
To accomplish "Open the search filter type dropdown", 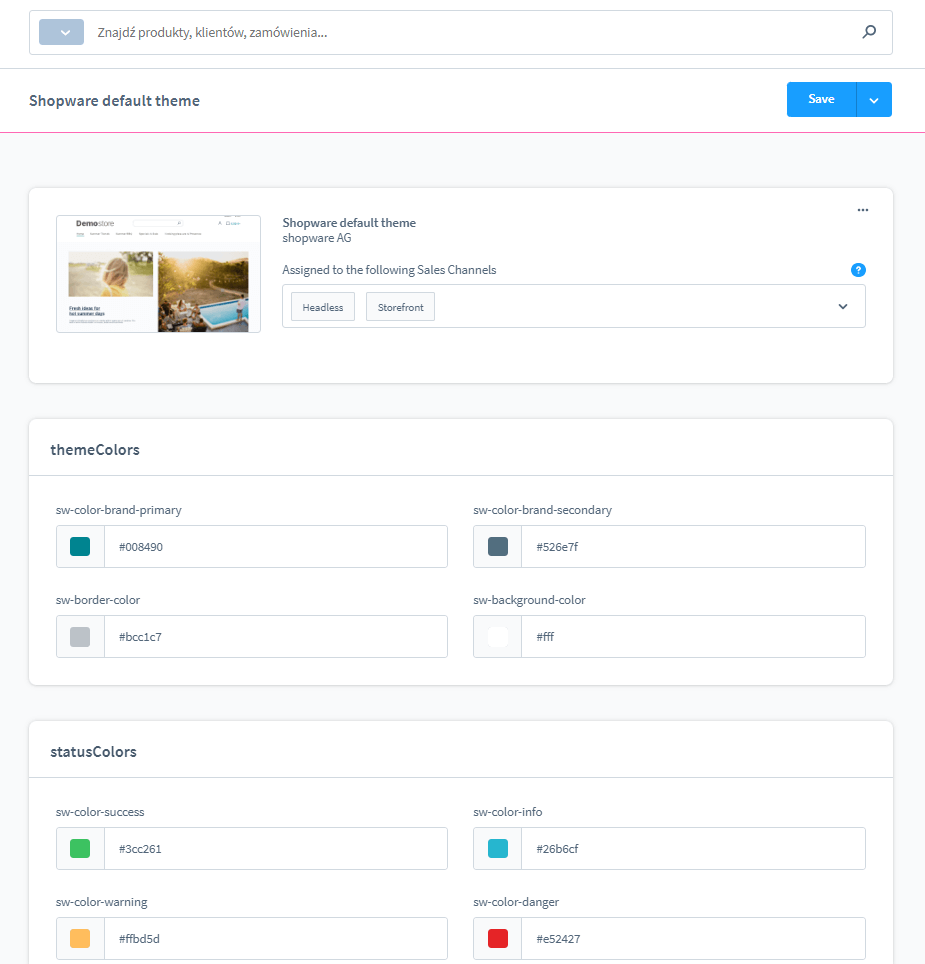I will [x=61, y=31].
